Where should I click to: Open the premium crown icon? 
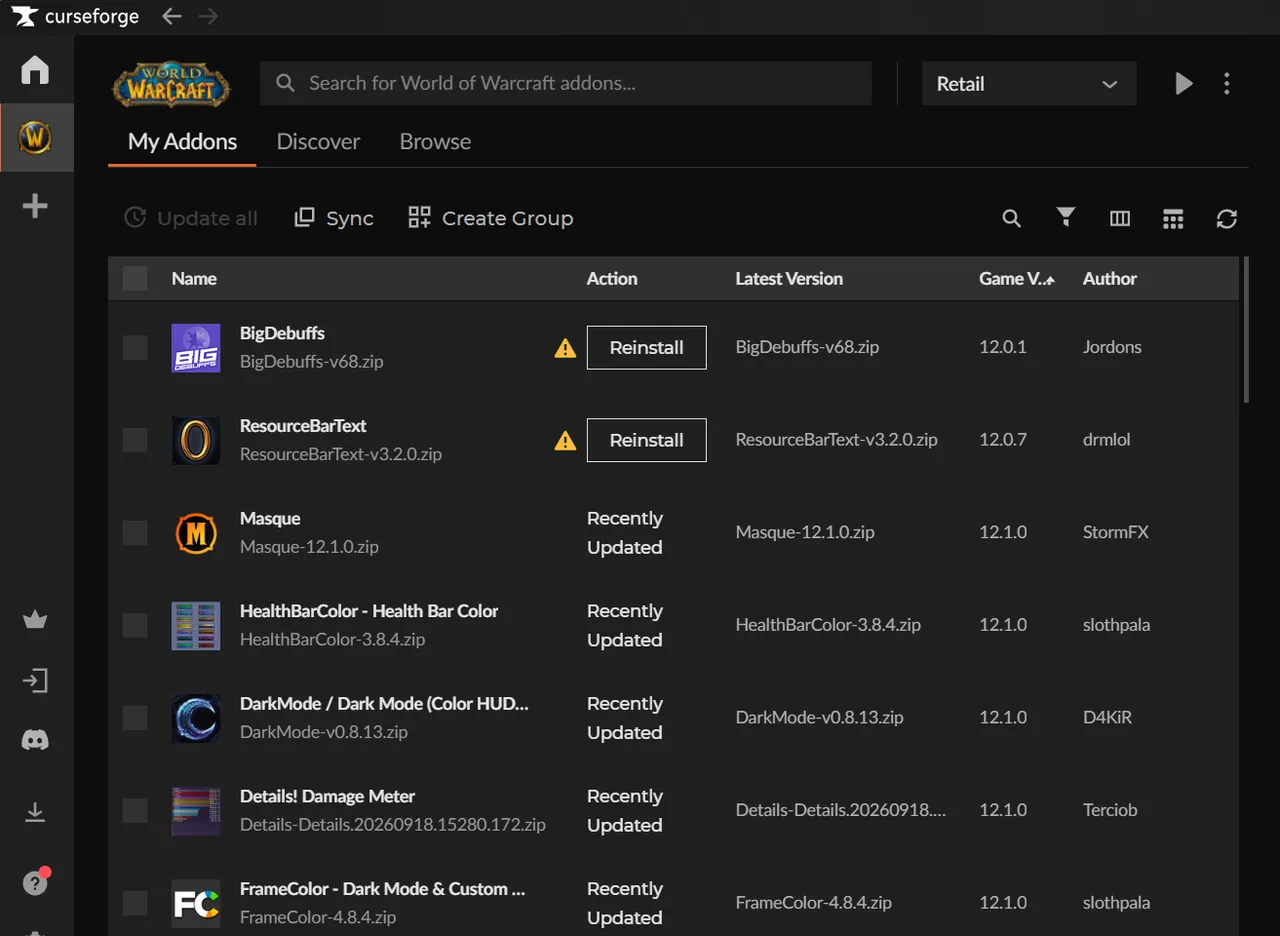[x=35, y=620]
